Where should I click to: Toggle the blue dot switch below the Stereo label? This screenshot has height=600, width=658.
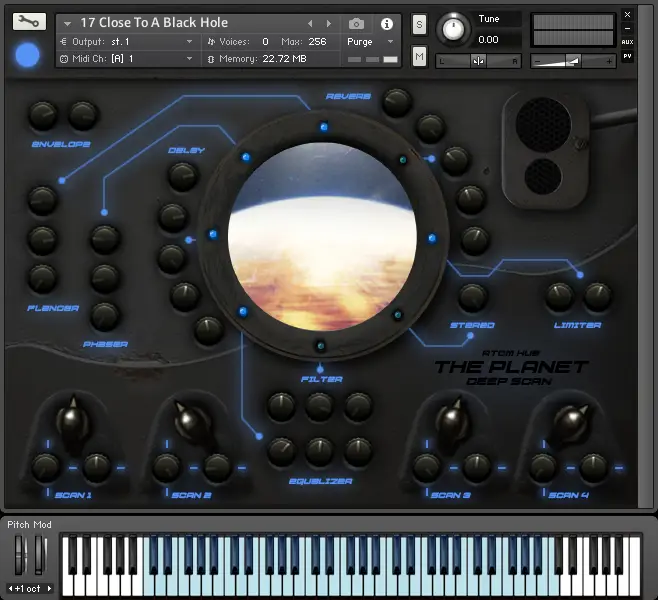[x=470, y=336]
